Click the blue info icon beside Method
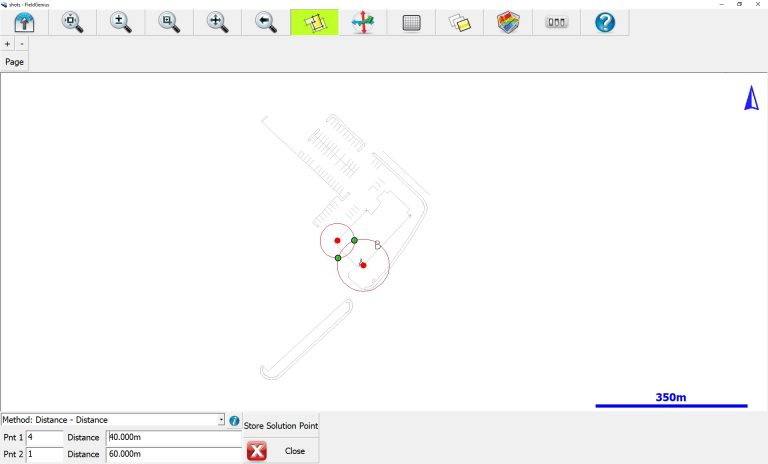 [234, 421]
